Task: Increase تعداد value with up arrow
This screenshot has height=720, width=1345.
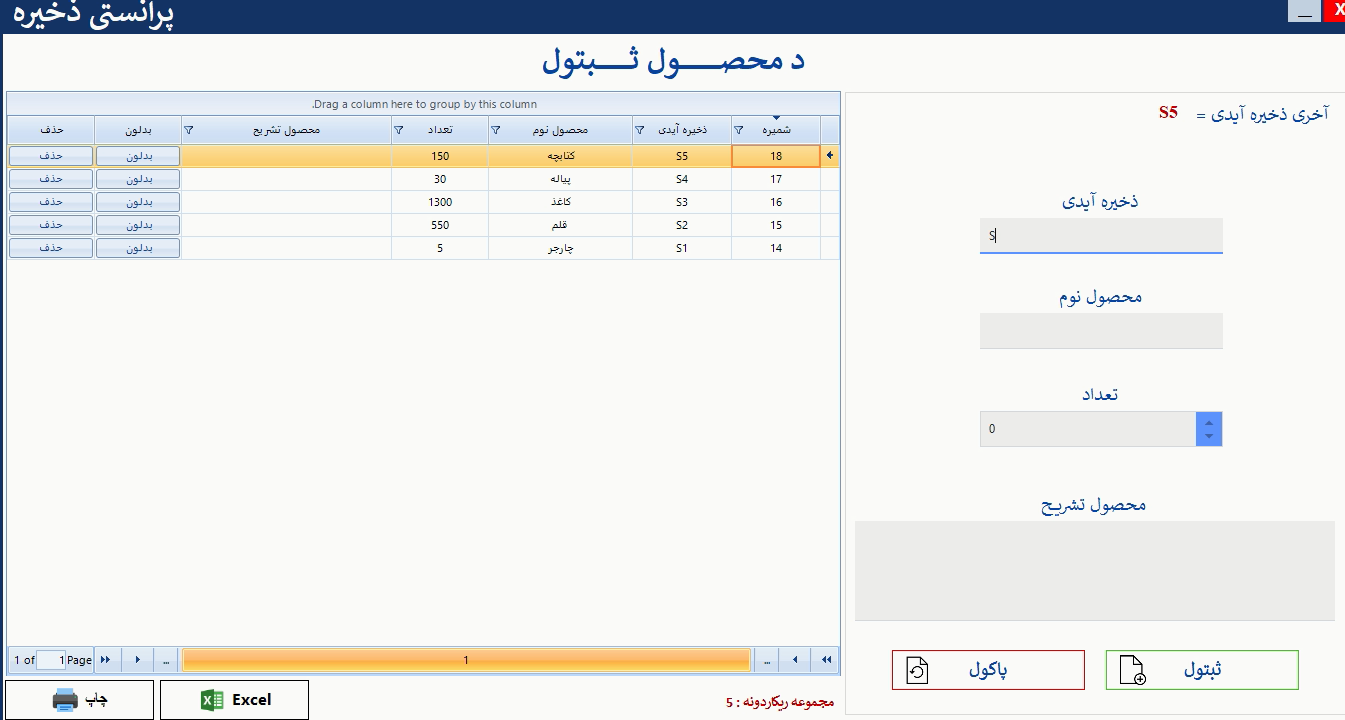Action: (x=1209, y=422)
